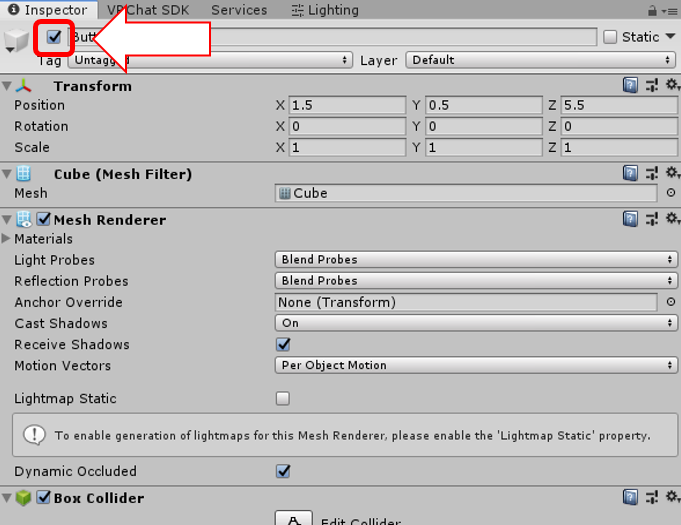Open the Lighting tab
This screenshot has width=681, height=525.
(x=325, y=10)
